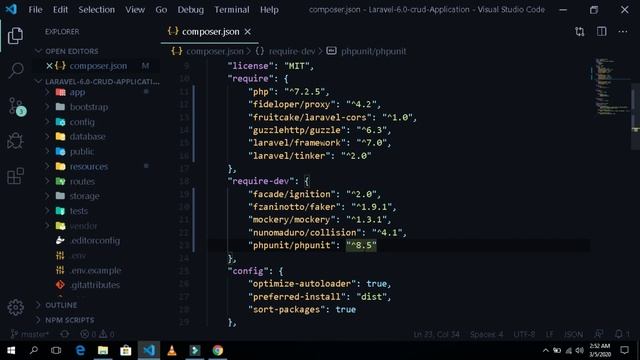Change the UTF-8 file encoding

pos(524,334)
